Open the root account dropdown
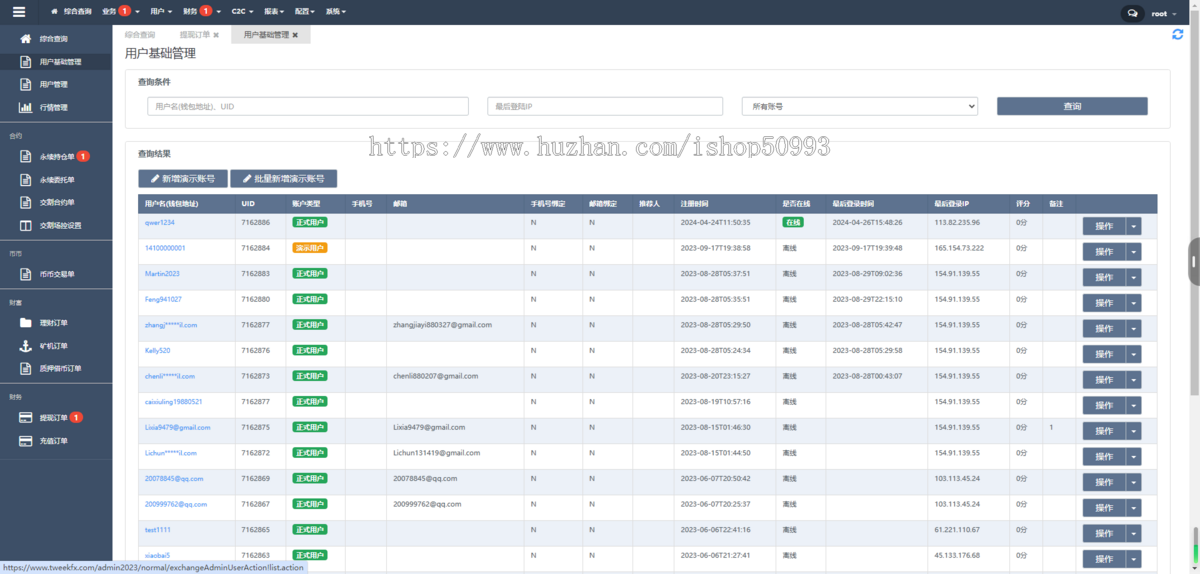The height and width of the screenshot is (574, 1200). (x=1163, y=14)
